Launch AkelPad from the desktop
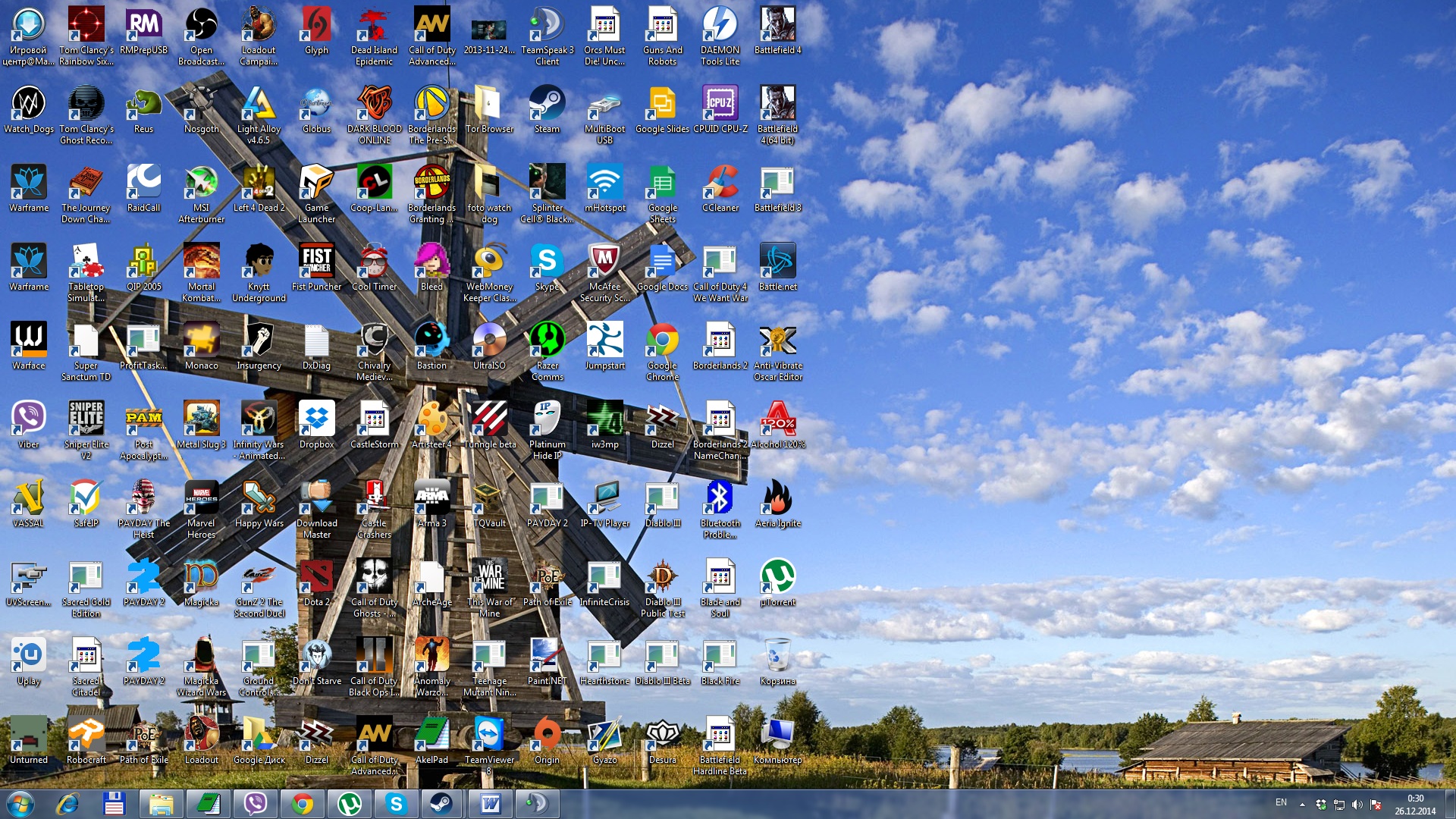The height and width of the screenshot is (819, 1456). (x=431, y=741)
